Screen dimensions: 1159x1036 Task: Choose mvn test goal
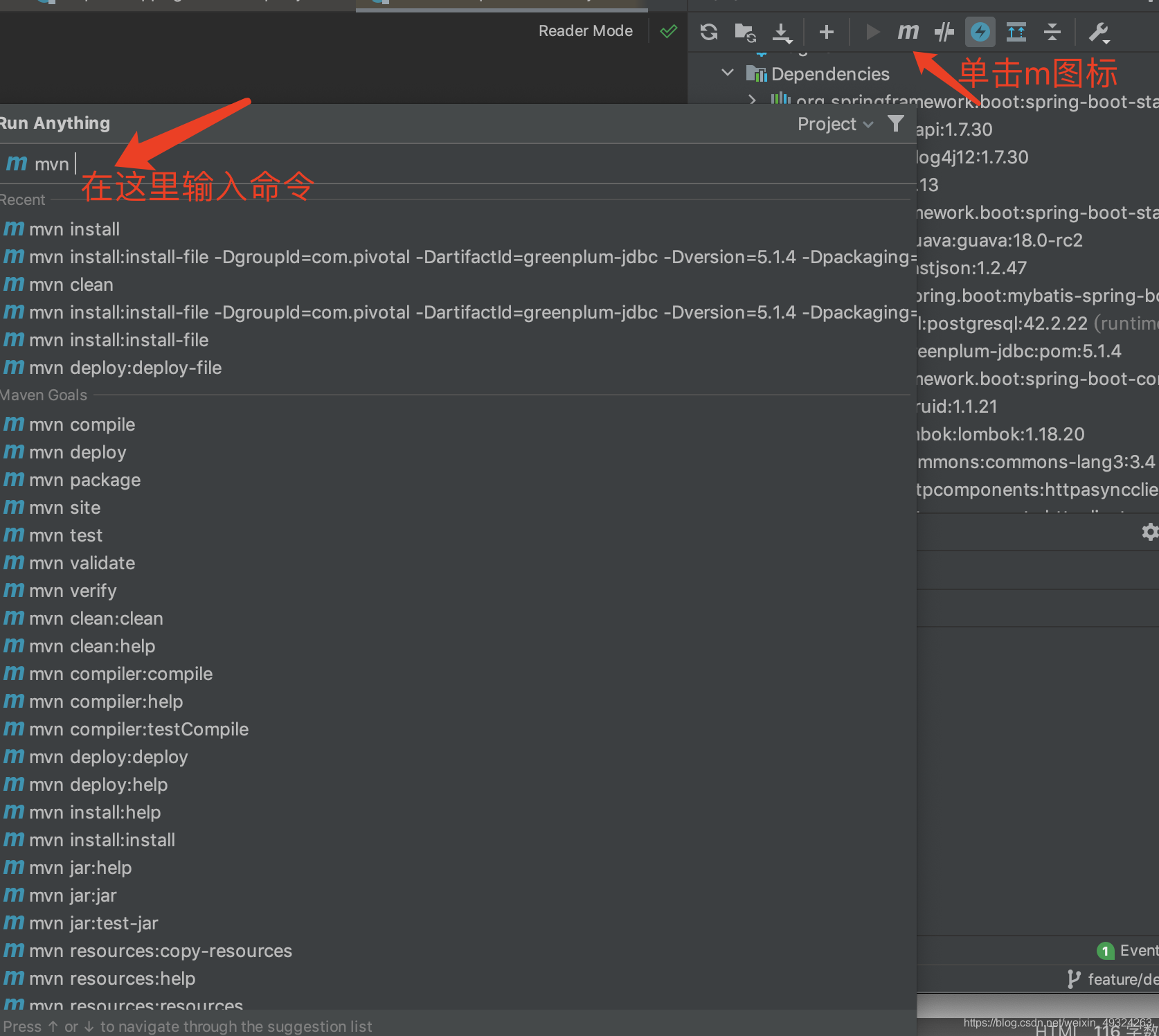tap(457, 535)
